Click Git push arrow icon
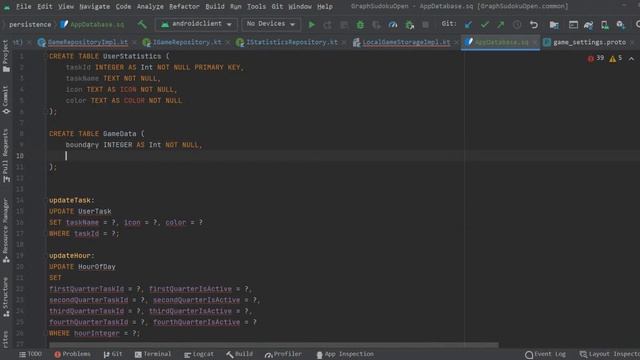This screenshot has width=640, height=360. click(500, 25)
